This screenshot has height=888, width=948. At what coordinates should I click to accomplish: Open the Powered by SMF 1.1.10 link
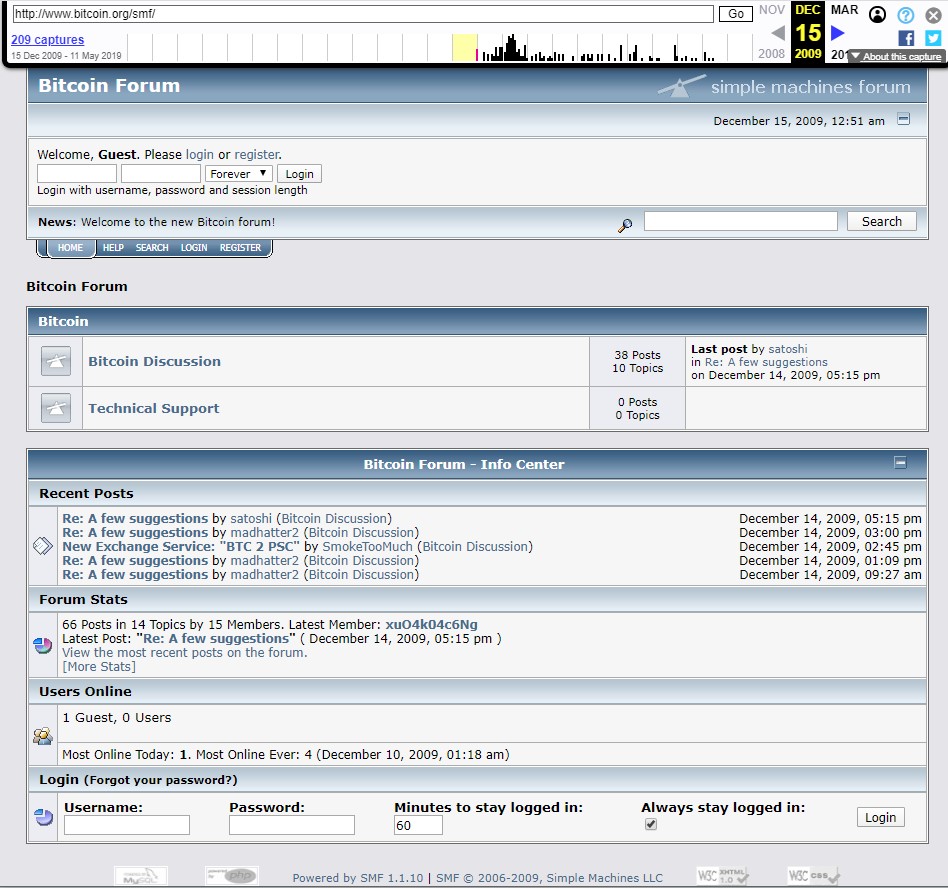click(x=357, y=878)
